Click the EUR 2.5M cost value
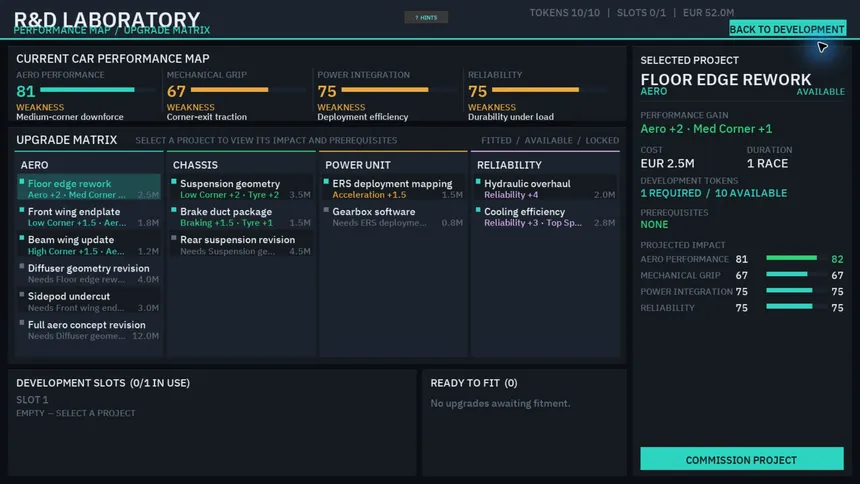Viewport: 860px width, 484px height. click(667, 164)
